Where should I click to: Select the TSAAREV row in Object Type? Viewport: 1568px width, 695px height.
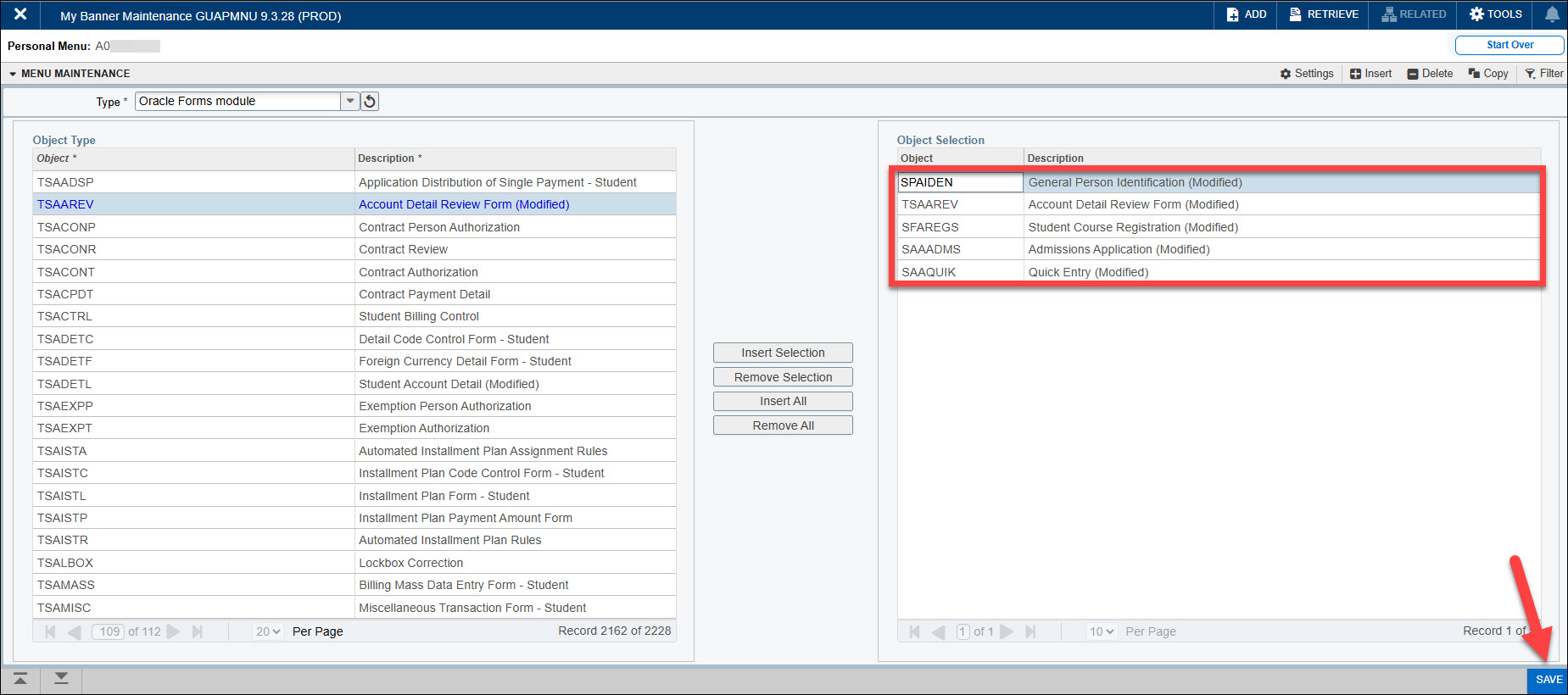click(354, 204)
